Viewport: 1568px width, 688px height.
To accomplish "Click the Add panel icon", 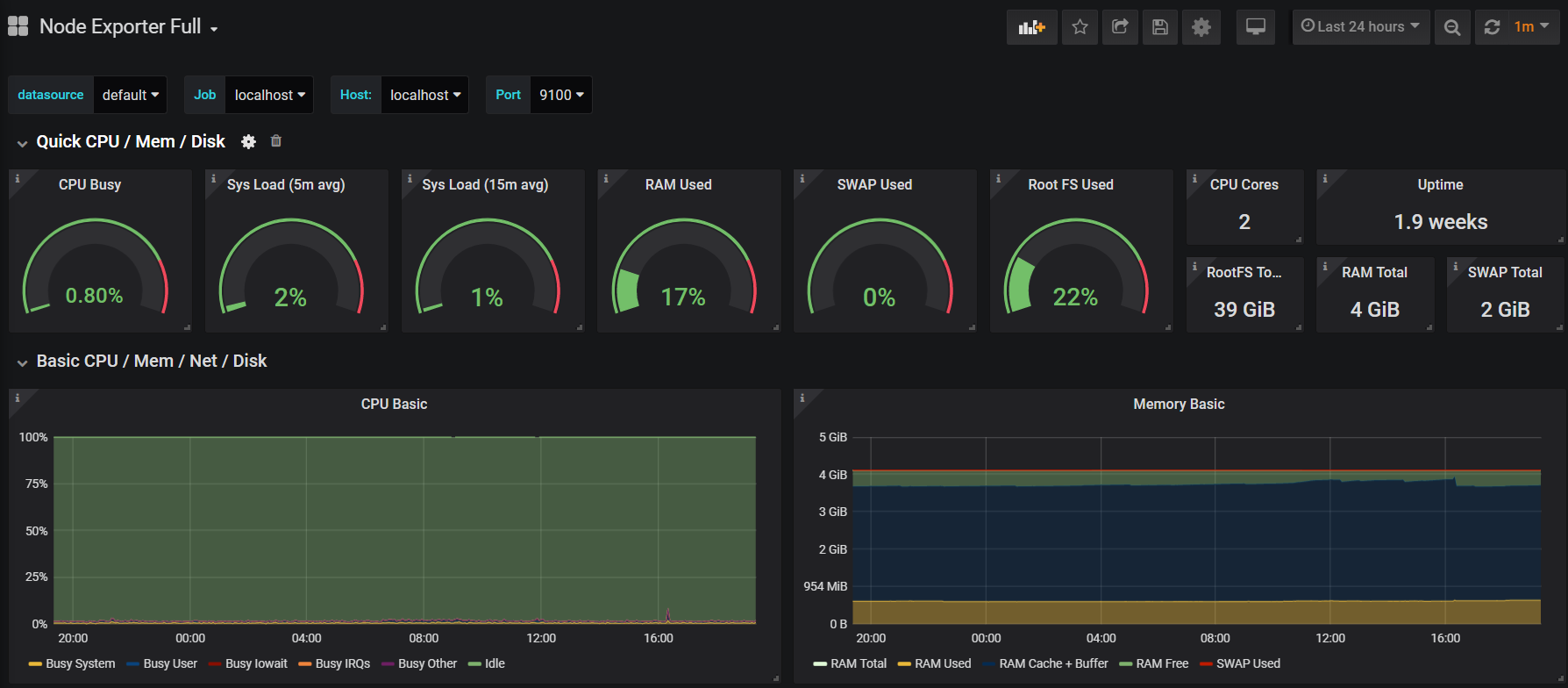I will tap(1032, 27).
